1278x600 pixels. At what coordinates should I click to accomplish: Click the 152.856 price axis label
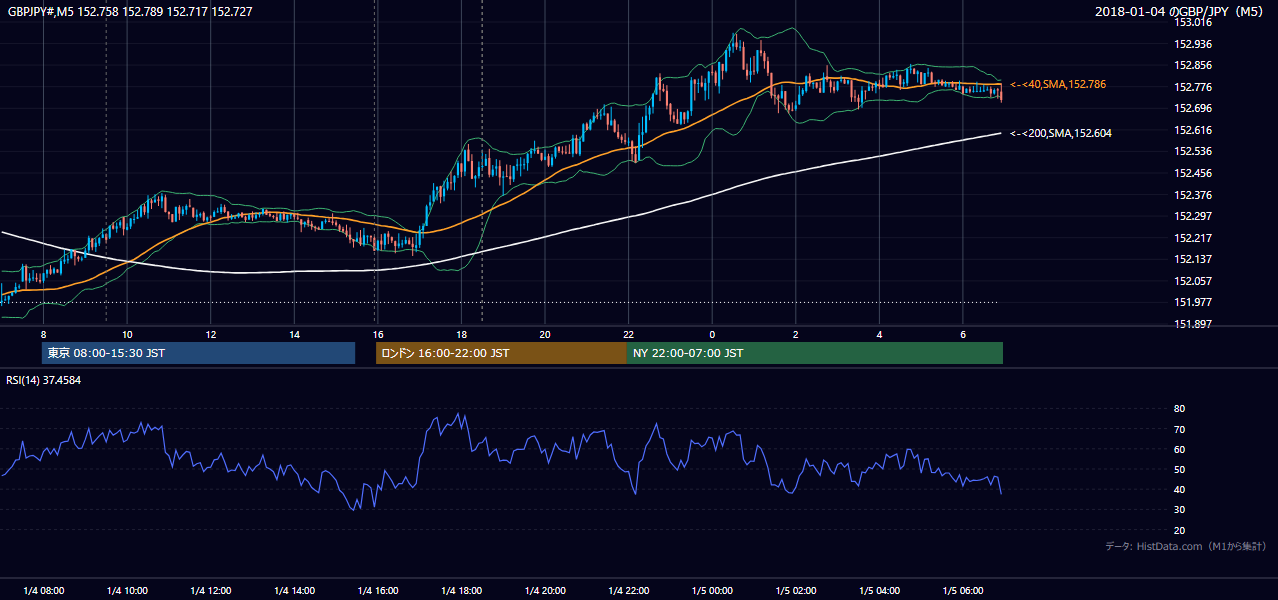1194,65
